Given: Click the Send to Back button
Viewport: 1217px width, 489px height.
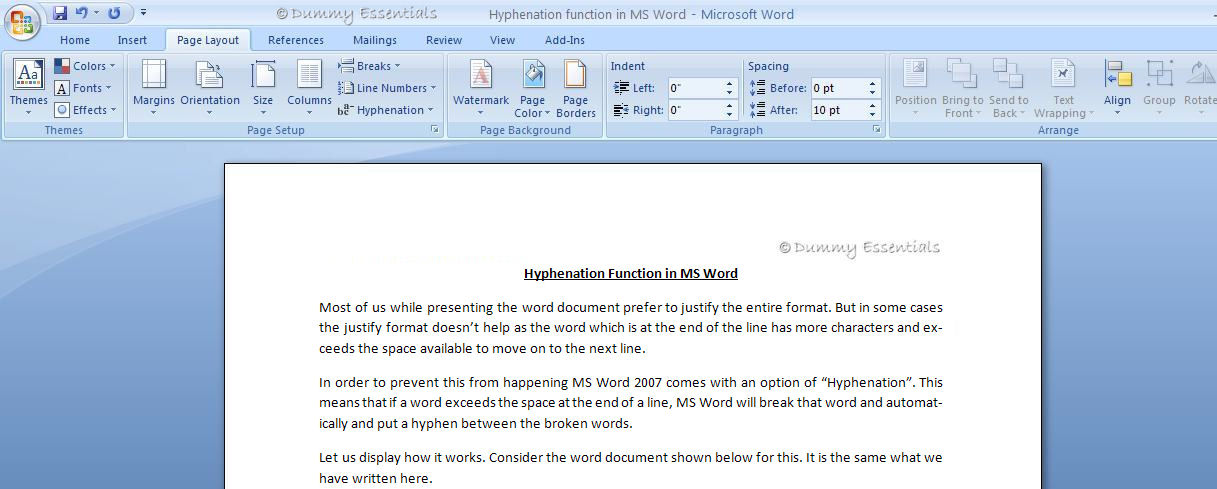Looking at the screenshot, I should tap(1008, 87).
